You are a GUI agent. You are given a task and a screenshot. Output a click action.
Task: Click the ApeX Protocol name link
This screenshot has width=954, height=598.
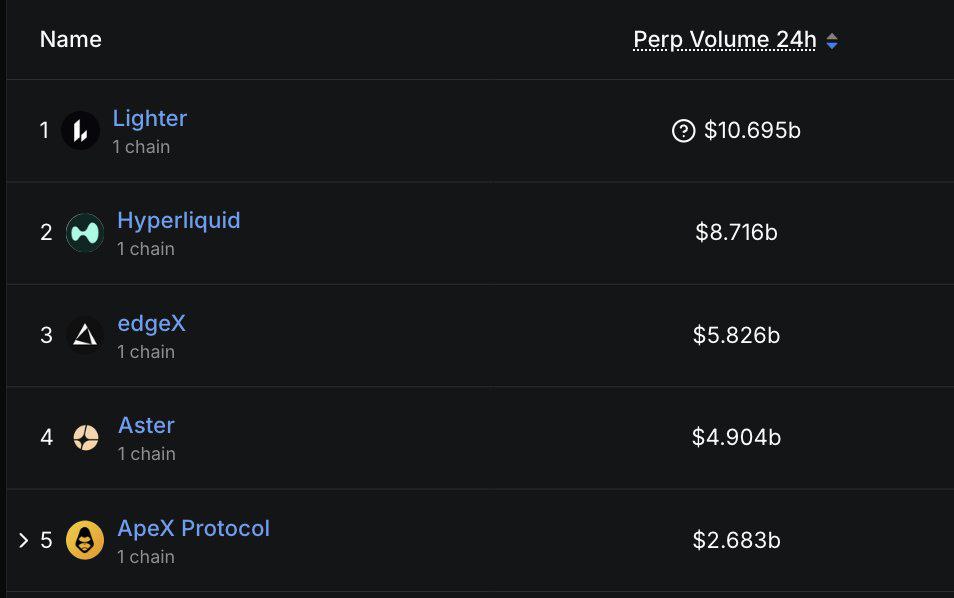(194, 528)
